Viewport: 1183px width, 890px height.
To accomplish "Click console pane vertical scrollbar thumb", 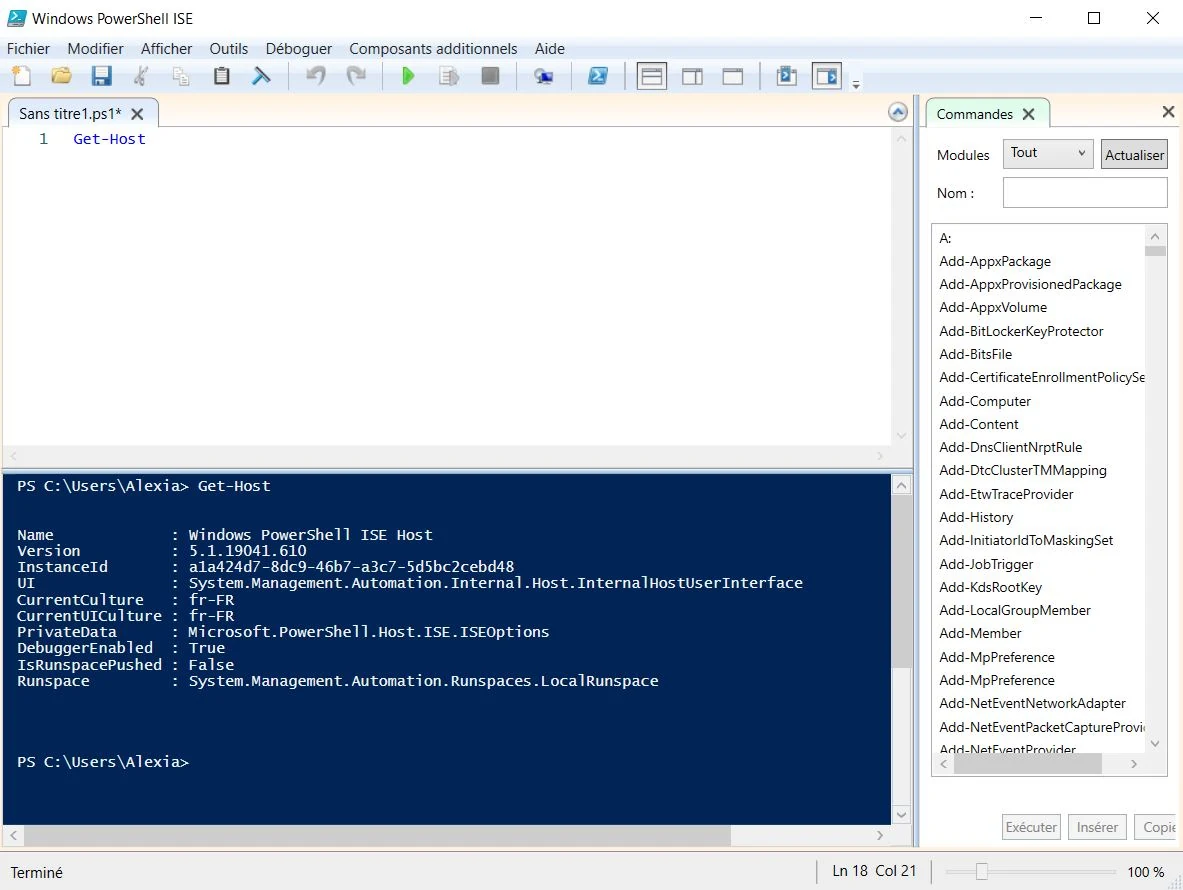I will (x=902, y=582).
